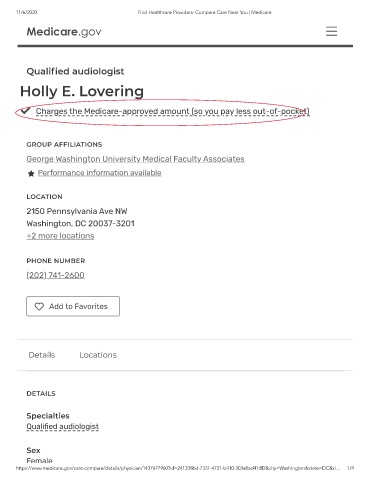Screen dimensions: 370x480
Task: Open Charges the Medicare-approved amount tooltip
Action: tap(173, 111)
